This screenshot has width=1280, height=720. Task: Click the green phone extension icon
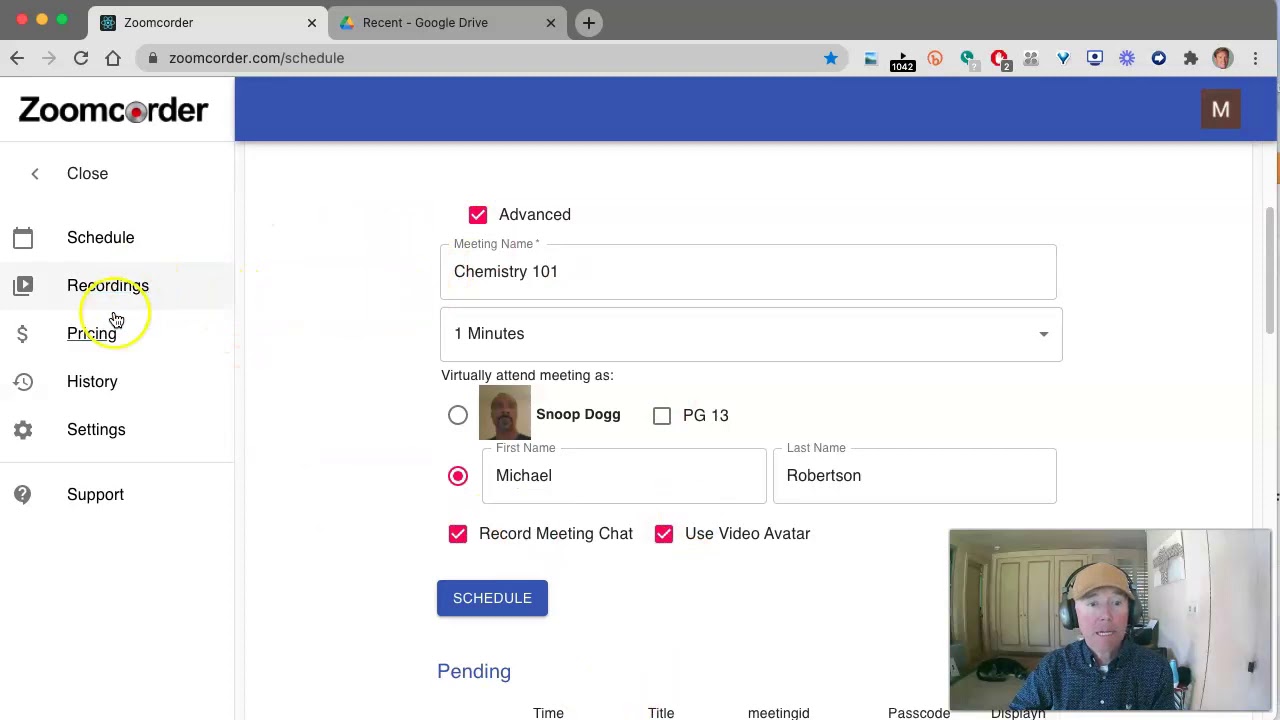(967, 58)
